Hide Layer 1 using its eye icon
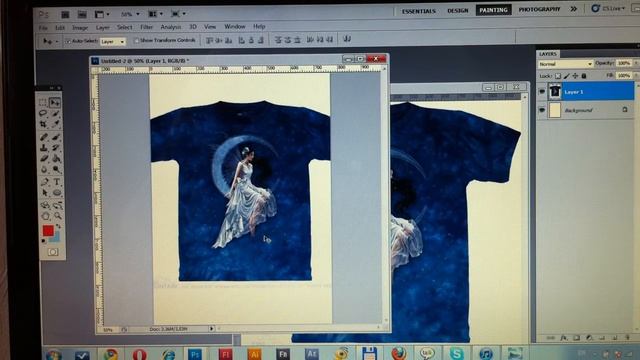This screenshot has height=360, width=640. 542,92
